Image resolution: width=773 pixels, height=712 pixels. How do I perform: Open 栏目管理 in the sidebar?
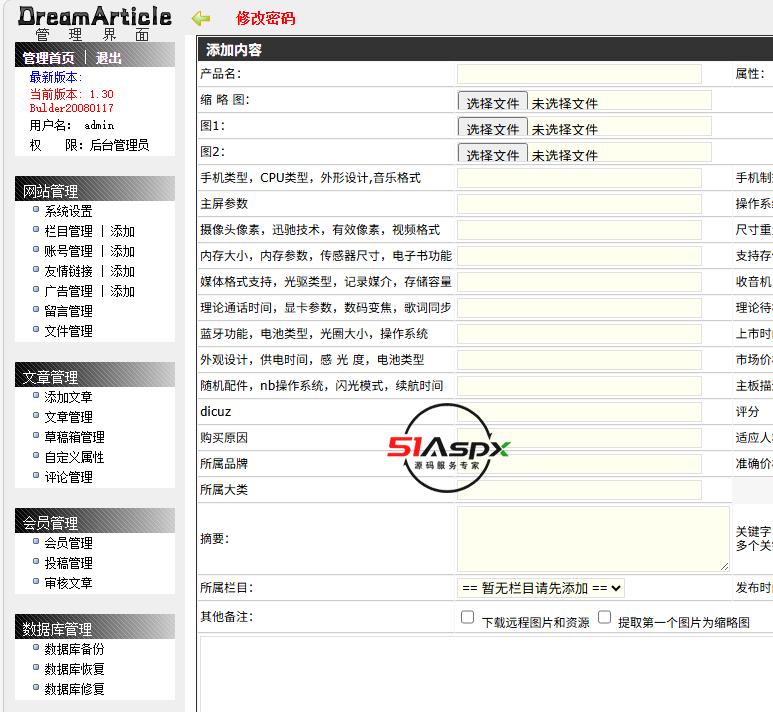pyautogui.click(x=69, y=231)
